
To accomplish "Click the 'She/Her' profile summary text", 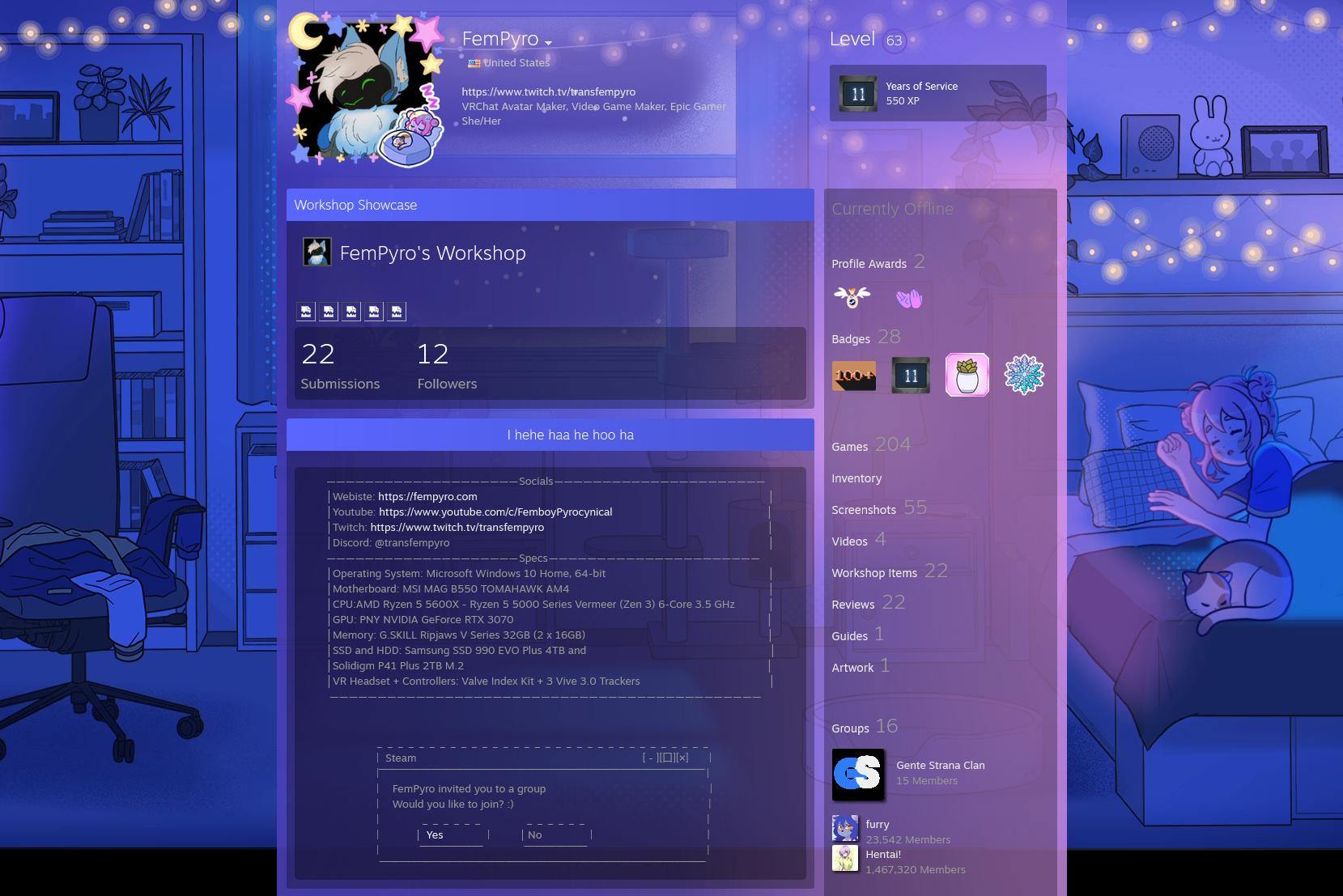I will (482, 121).
